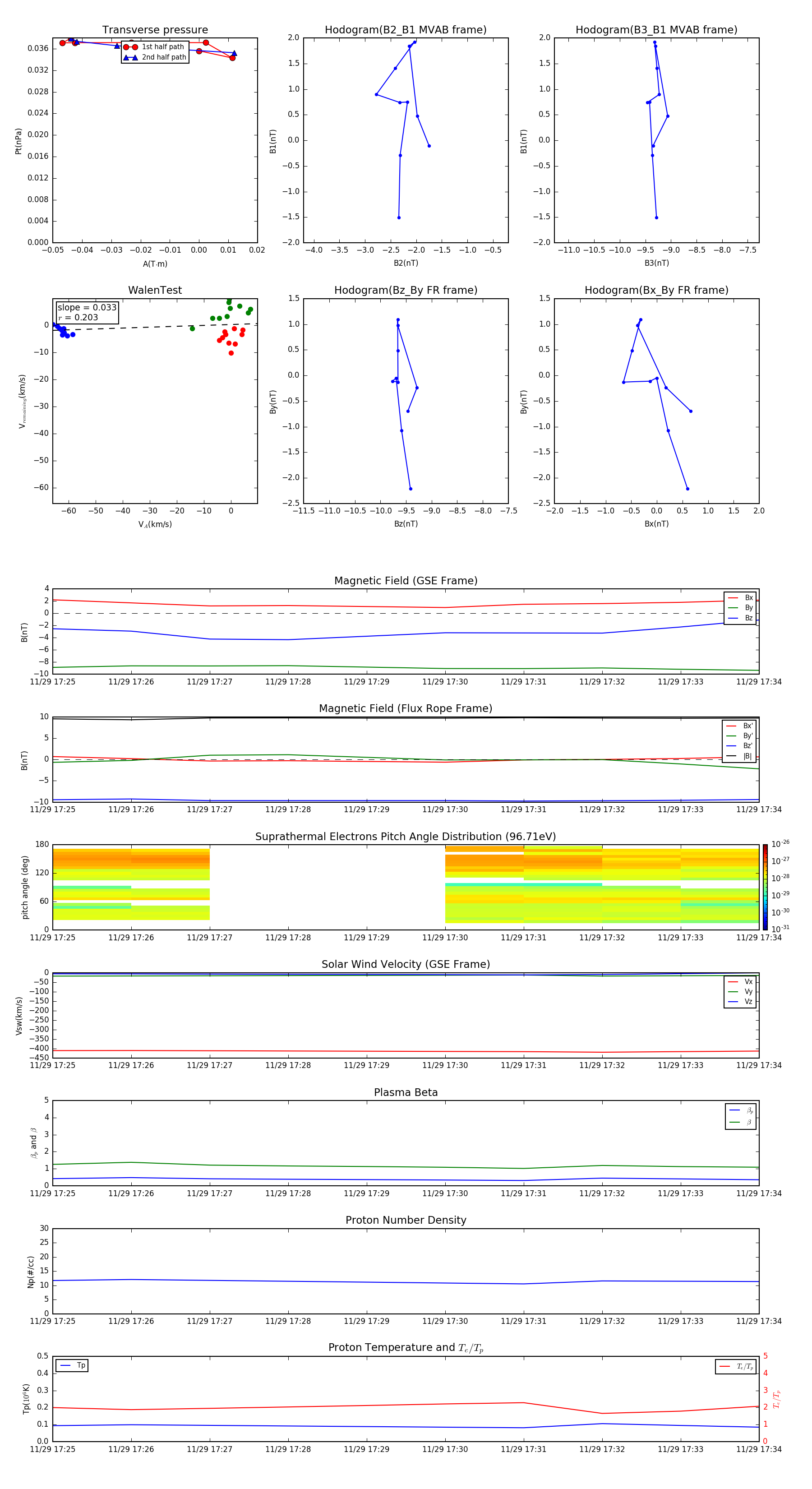Screen dimensions: 812x1489
Task: Click the "V_A(km/s)" axis label under WalenTest
Action: pyautogui.click(x=155, y=525)
